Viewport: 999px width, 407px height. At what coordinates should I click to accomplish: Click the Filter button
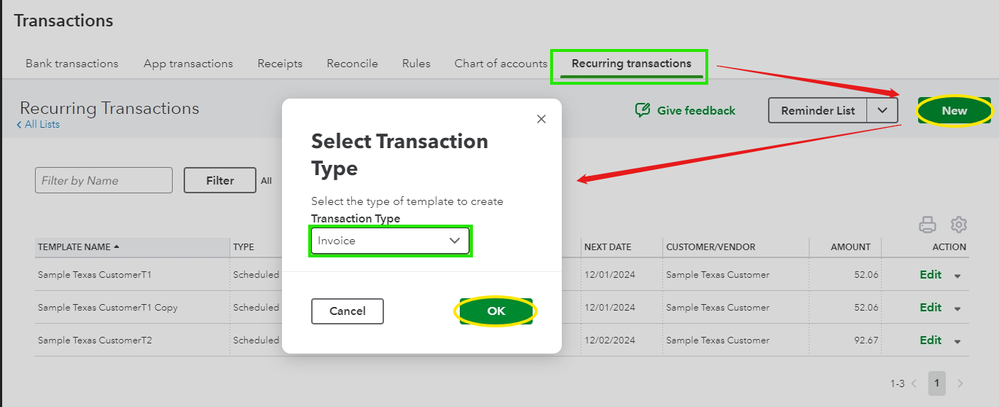(x=220, y=180)
